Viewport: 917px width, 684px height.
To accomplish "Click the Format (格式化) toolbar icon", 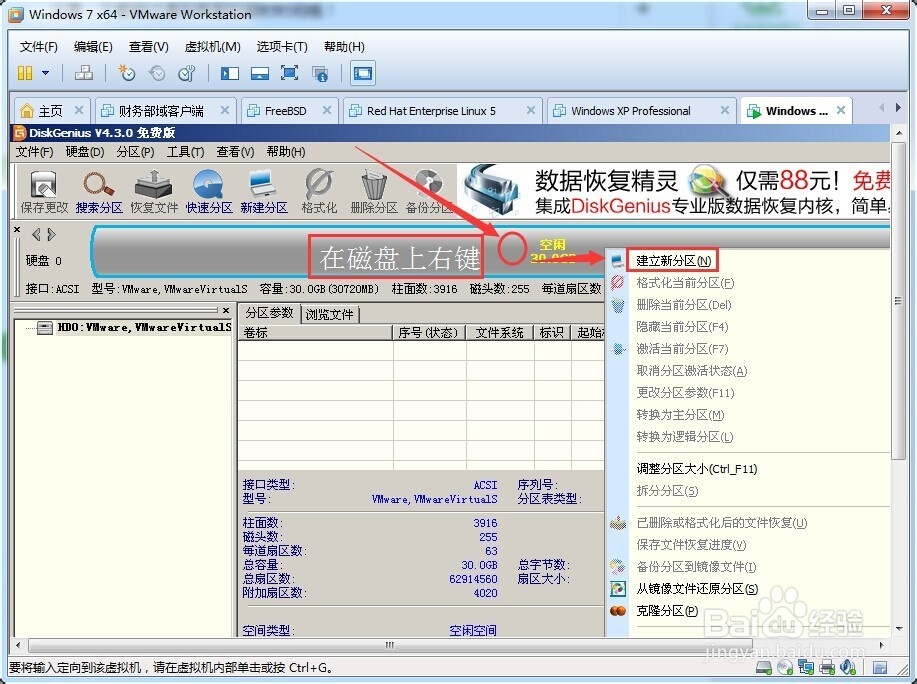I will click(319, 191).
